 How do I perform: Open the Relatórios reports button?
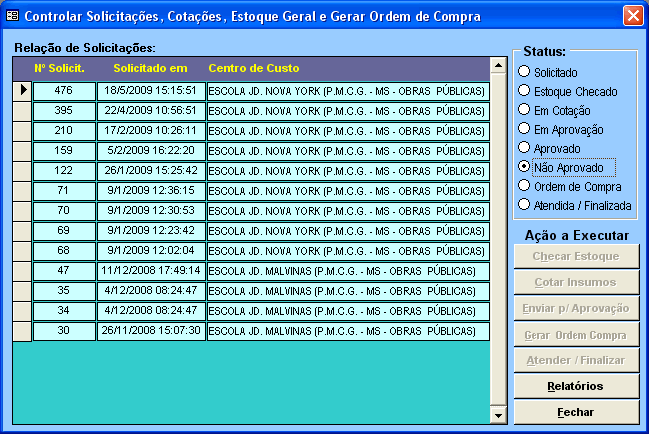[575, 386]
